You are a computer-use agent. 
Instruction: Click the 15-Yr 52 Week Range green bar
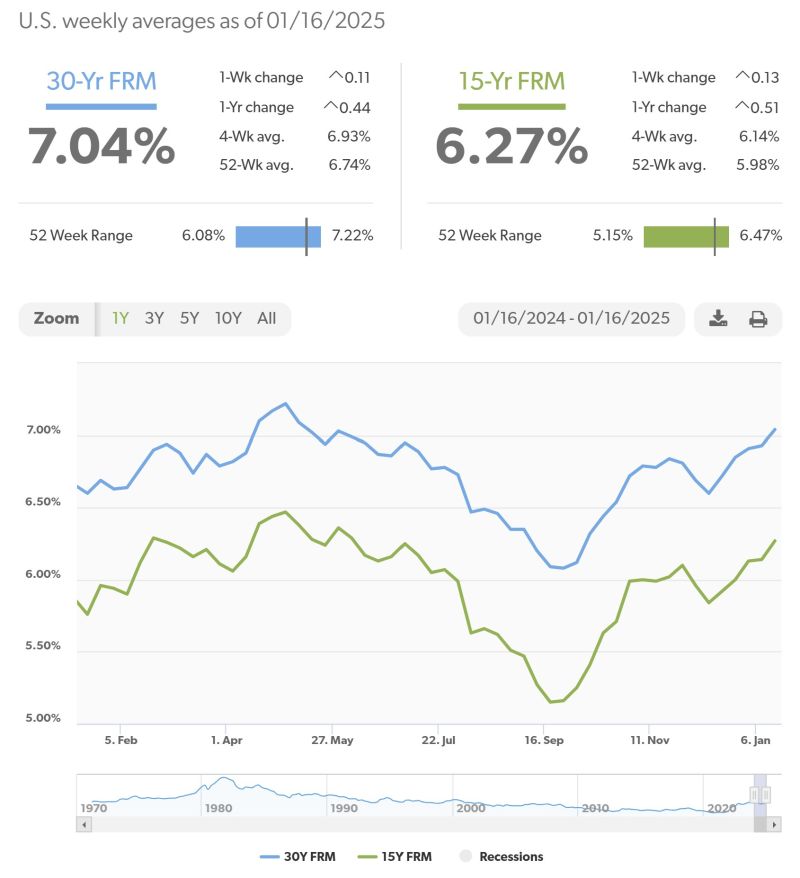coord(686,236)
